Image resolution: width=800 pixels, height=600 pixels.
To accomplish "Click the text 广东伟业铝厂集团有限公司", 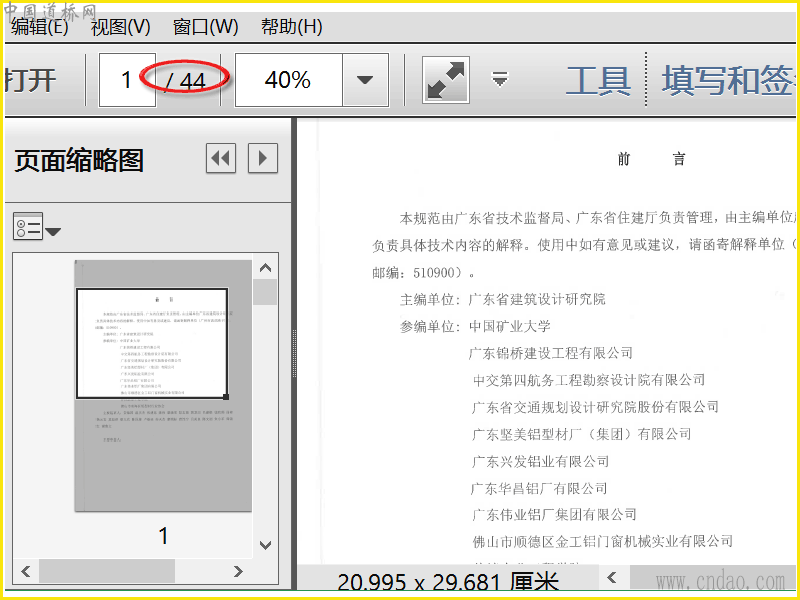I will 554,514.
